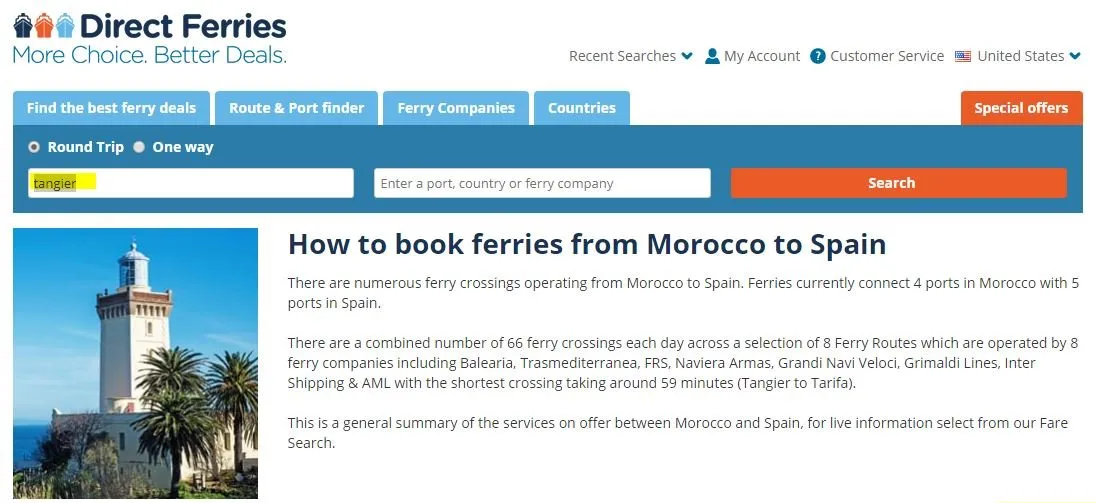
Task: Click the Special offers button
Action: (1021, 108)
